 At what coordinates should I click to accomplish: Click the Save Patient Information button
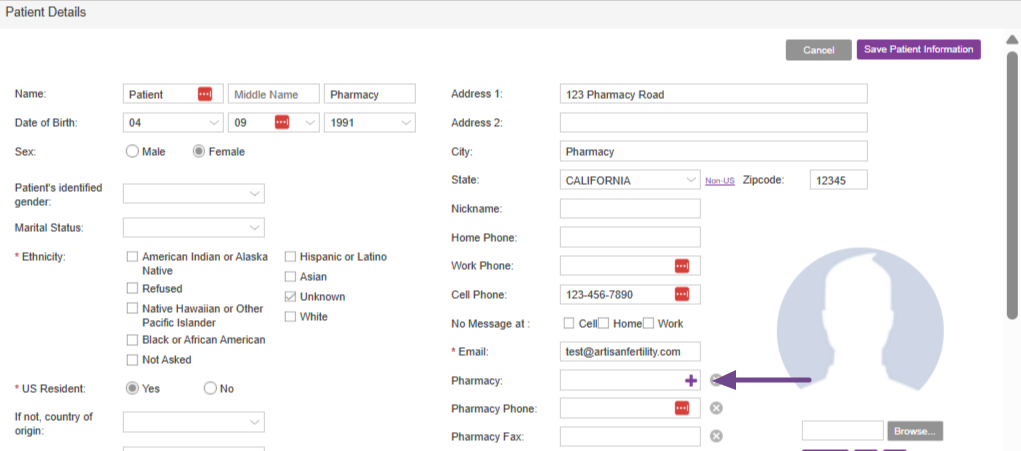pos(918,50)
